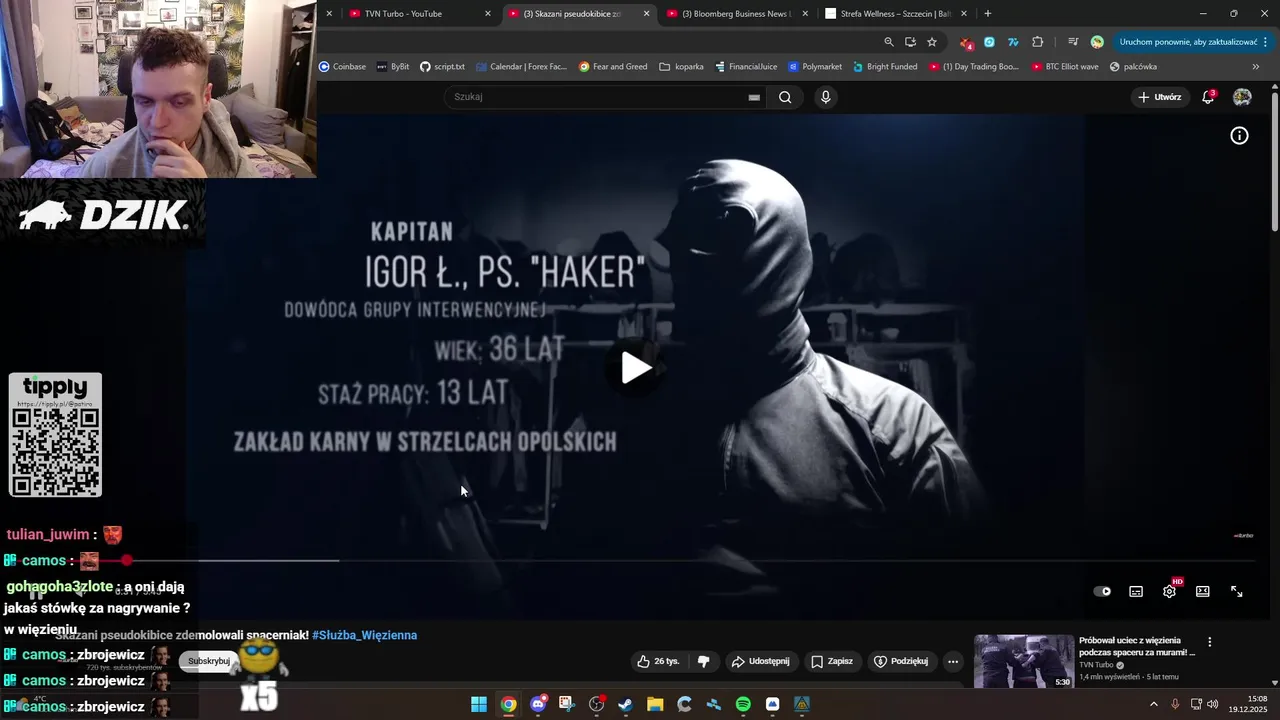This screenshot has height=720, width=1280.
Task: Open Steam from the taskbar
Action: [x=626, y=704]
